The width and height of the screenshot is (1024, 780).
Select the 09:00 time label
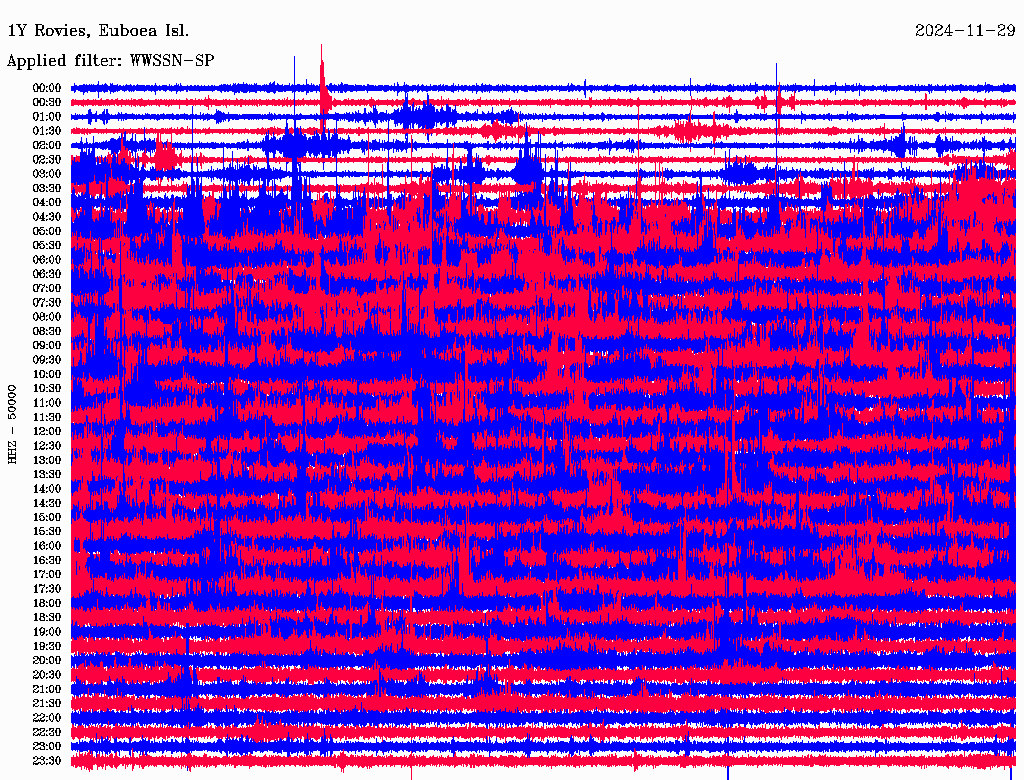[46, 346]
